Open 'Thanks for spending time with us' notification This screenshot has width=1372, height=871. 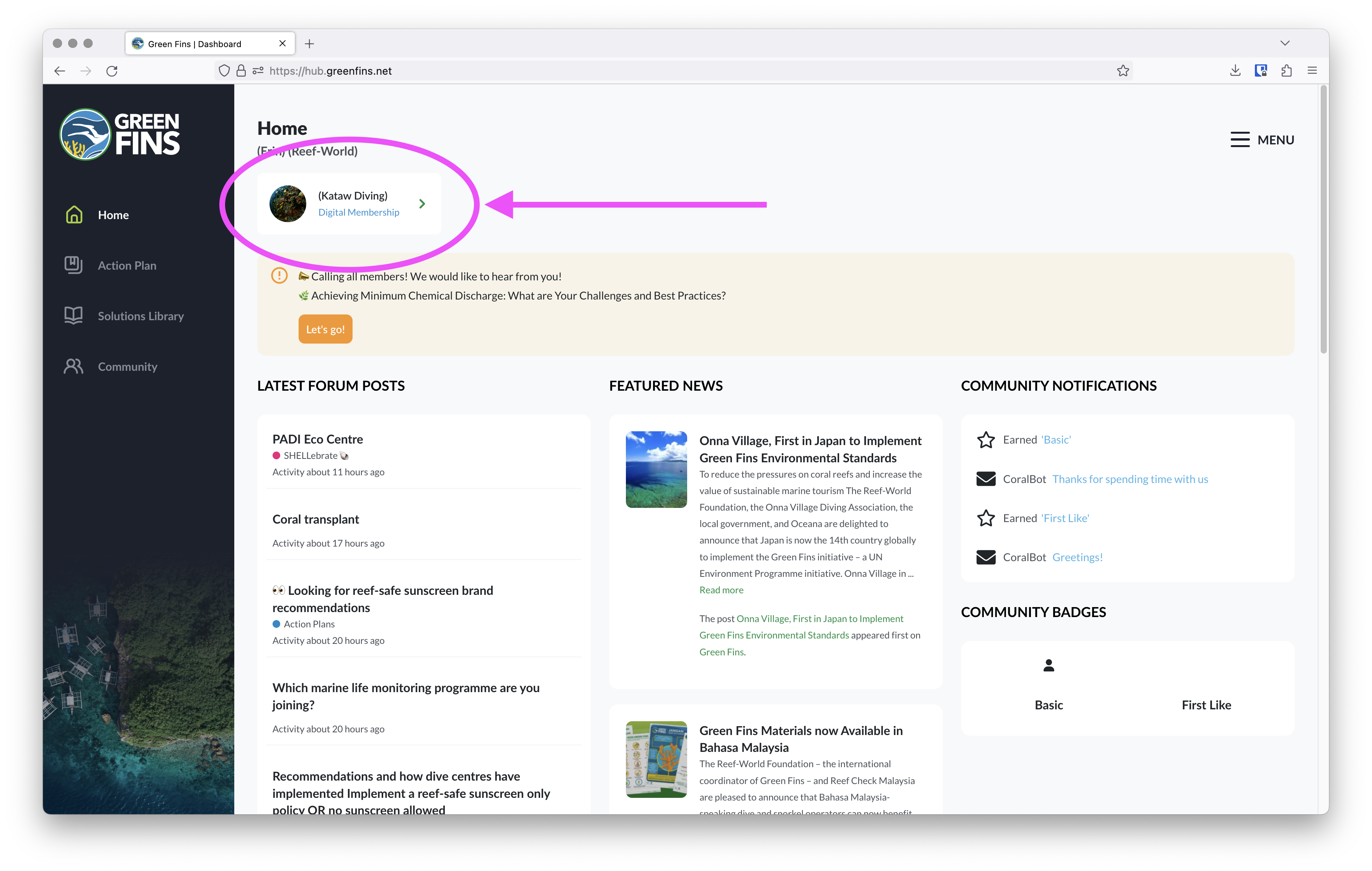coord(1130,479)
